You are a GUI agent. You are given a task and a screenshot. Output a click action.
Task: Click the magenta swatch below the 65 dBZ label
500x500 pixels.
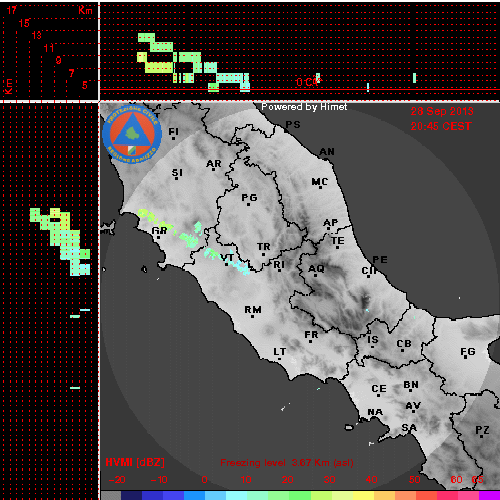tap(489, 495)
